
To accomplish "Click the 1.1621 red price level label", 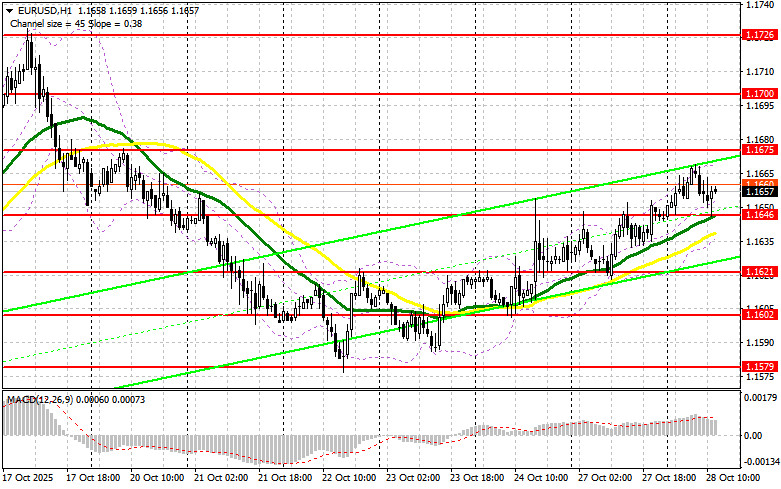I will pyautogui.click(x=760, y=271).
